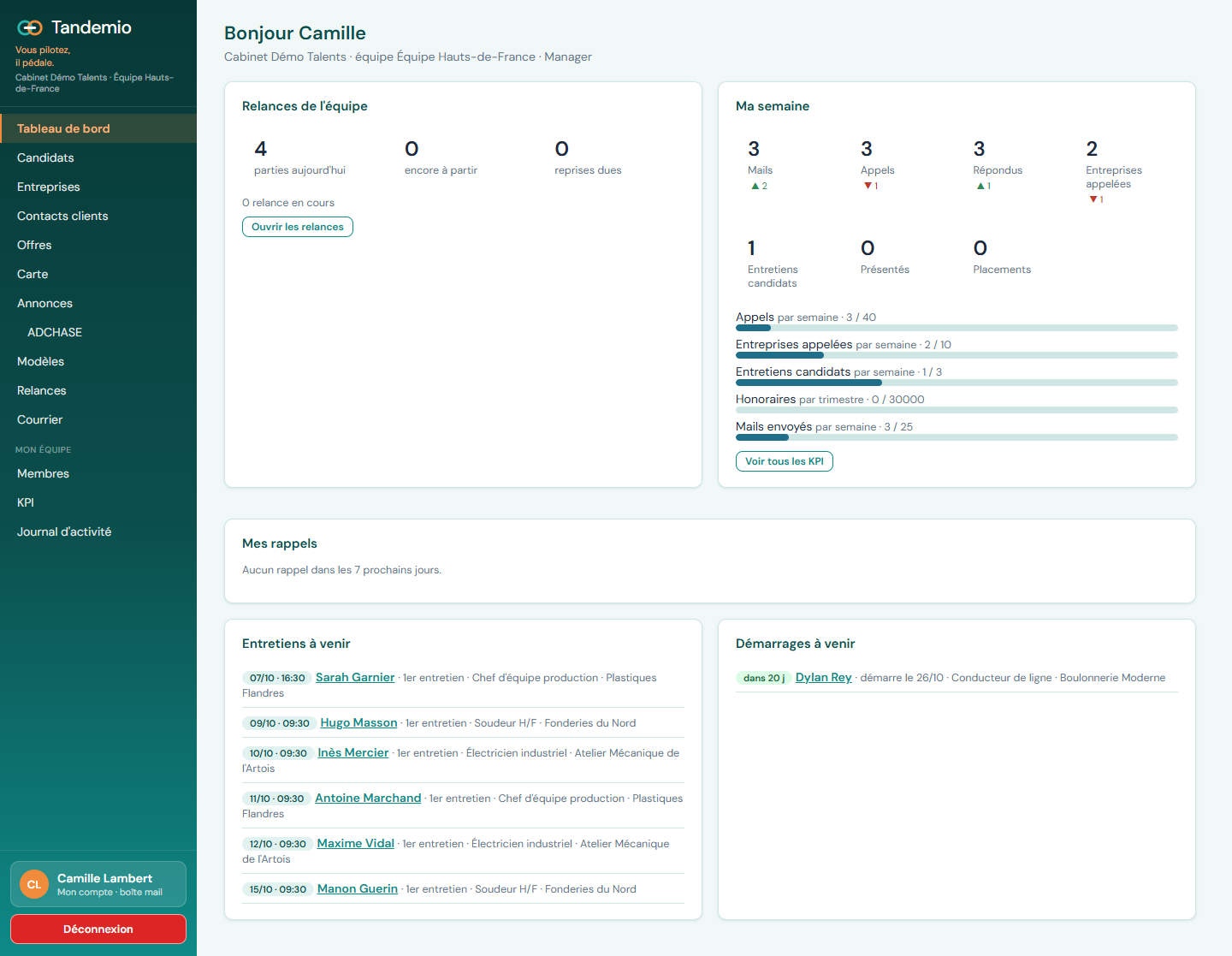Screen dimensions: 1232x956
Task: Click the Honoraires par trimestre progress bar
Action: [x=957, y=410]
